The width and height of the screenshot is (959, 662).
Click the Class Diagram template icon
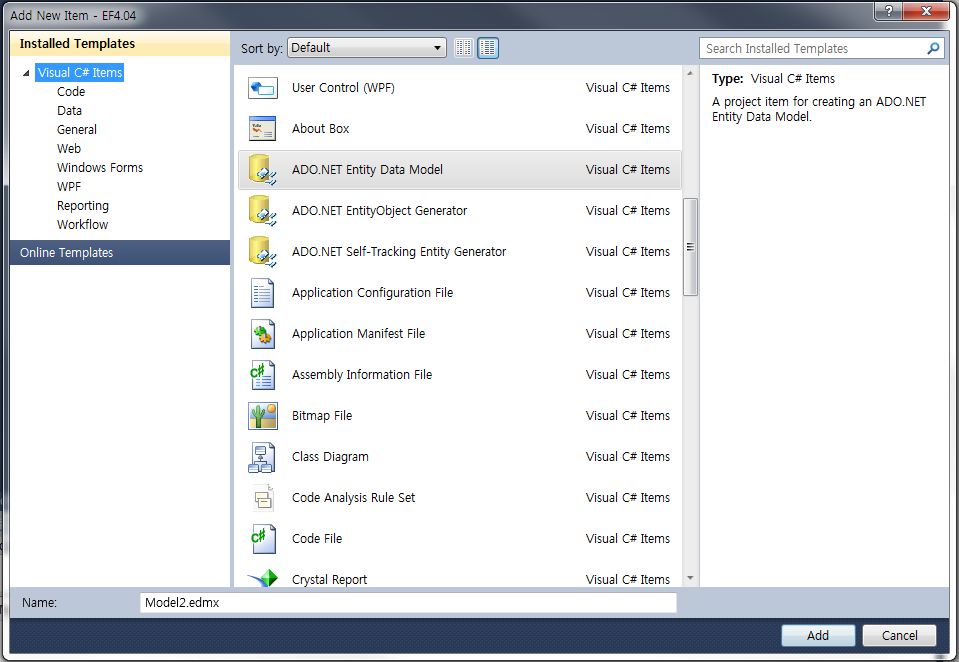(x=263, y=457)
